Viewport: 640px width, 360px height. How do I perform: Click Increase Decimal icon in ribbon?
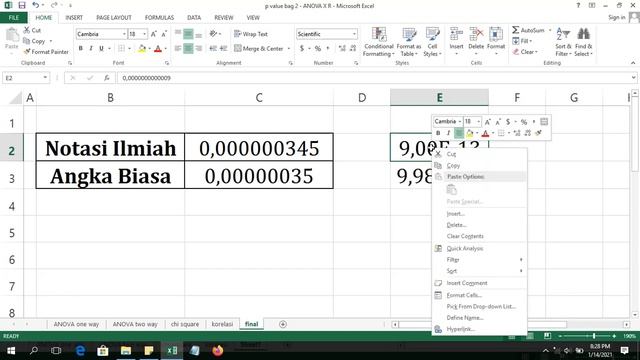point(342,49)
